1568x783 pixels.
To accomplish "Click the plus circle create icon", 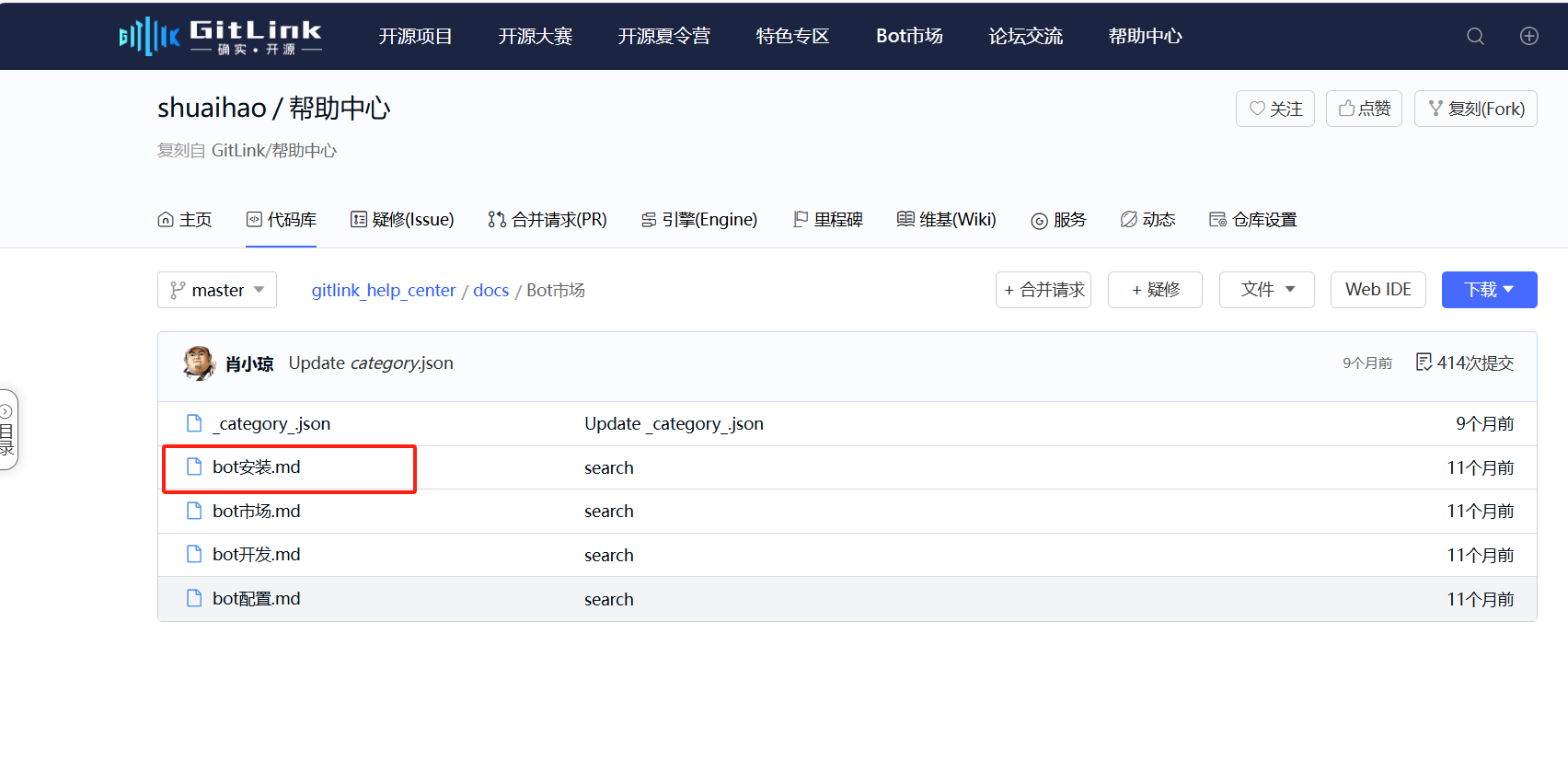I will (x=1528, y=36).
